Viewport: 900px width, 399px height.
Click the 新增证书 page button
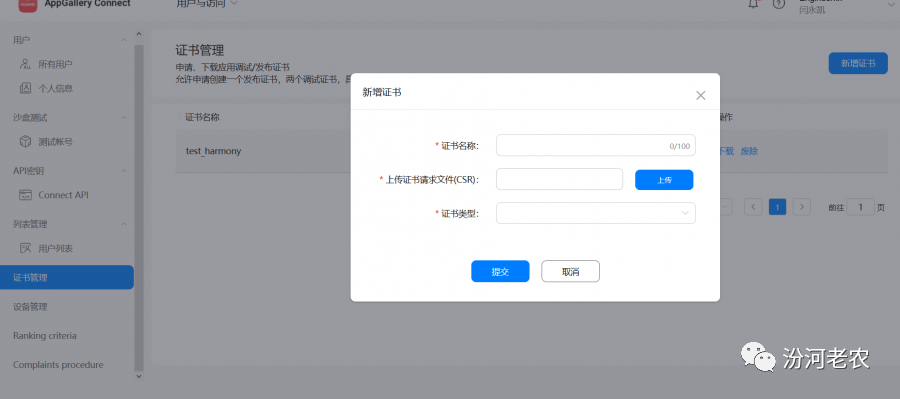click(858, 63)
